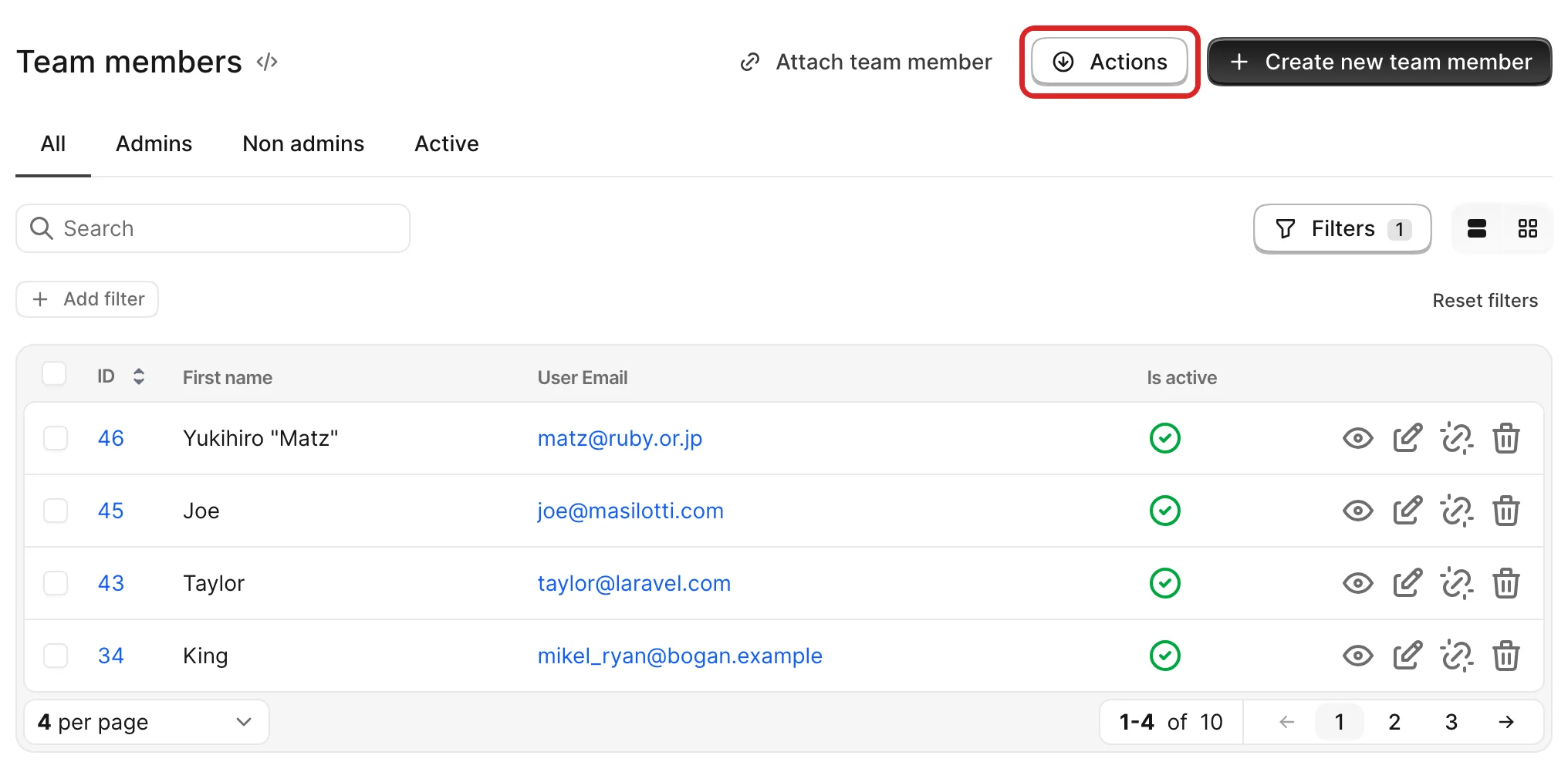Check the row checkbox for ID 45

[56, 511]
